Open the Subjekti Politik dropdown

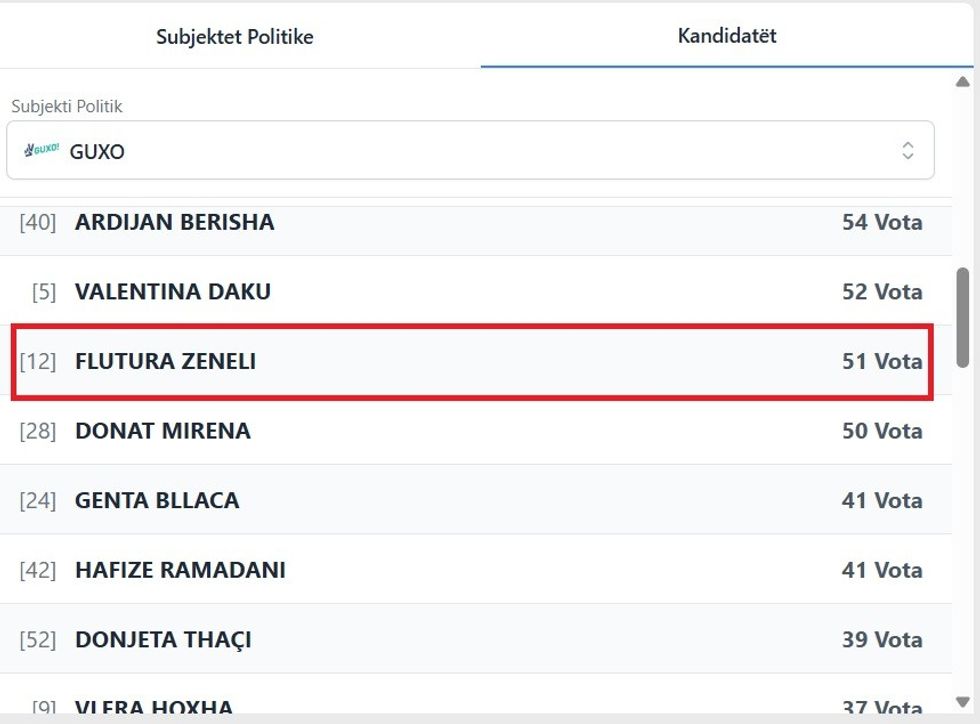pos(470,151)
